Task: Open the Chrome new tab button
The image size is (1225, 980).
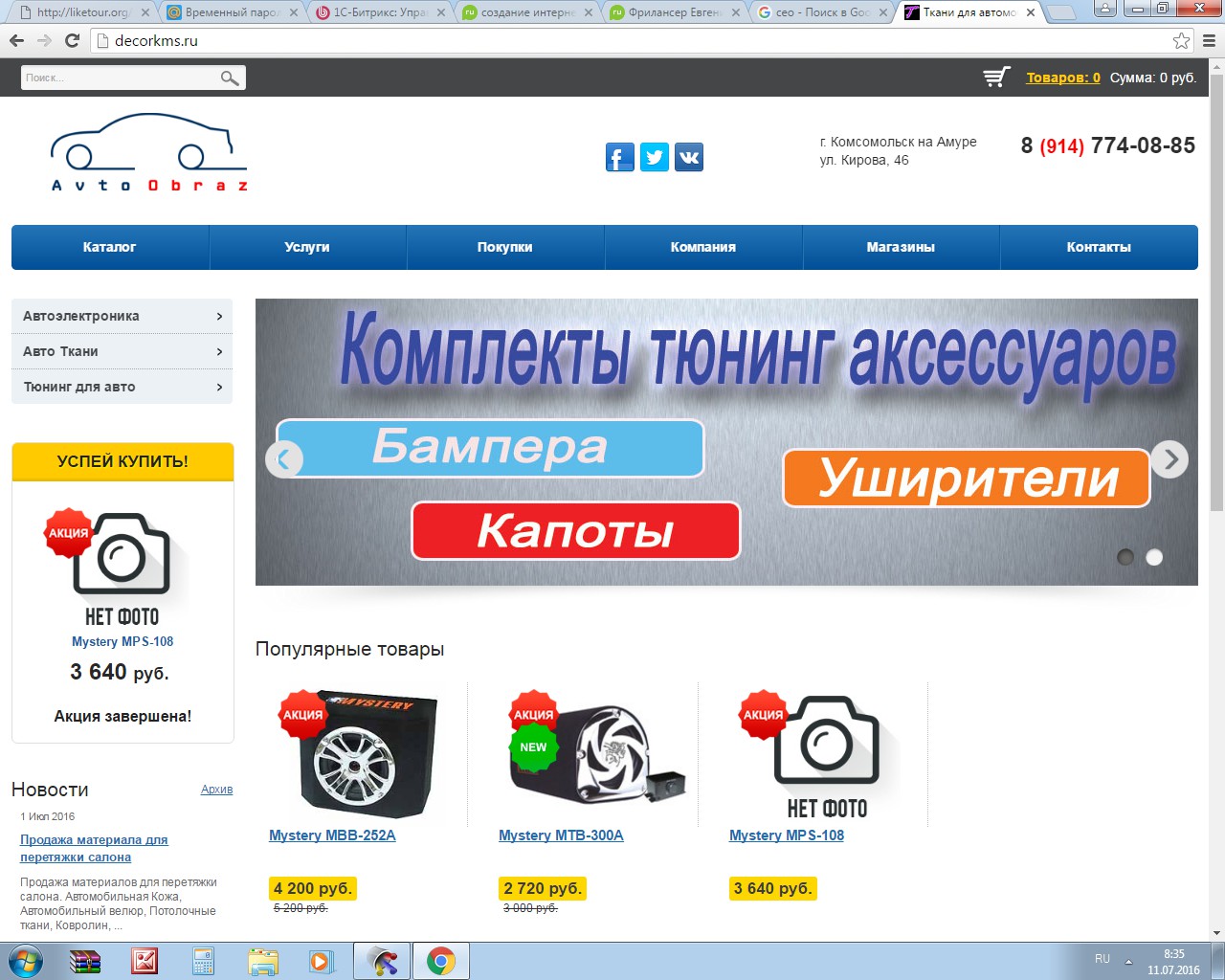Action: tap(1060, 12)
